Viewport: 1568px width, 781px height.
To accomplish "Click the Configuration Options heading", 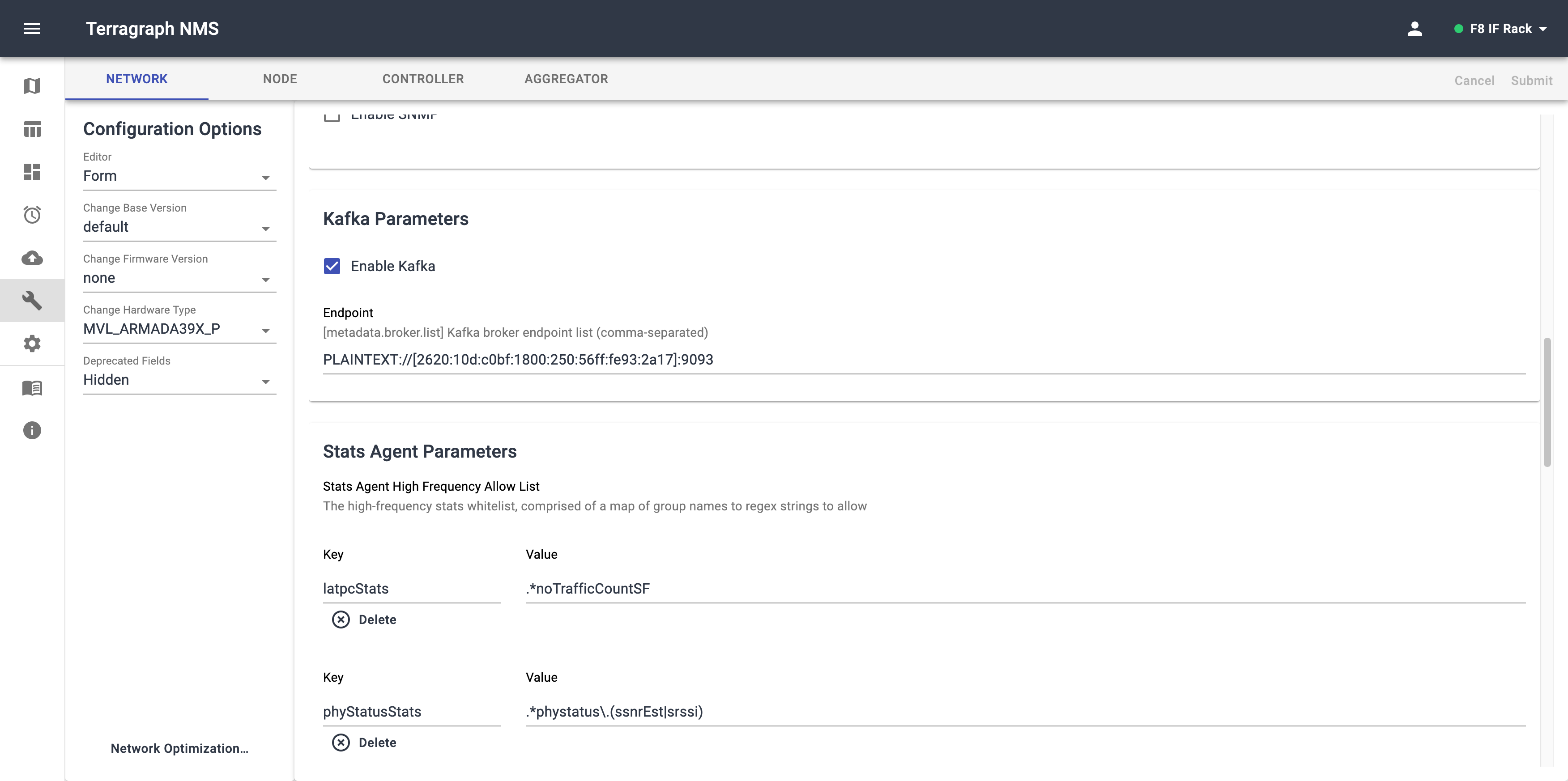I will point(172,129).
